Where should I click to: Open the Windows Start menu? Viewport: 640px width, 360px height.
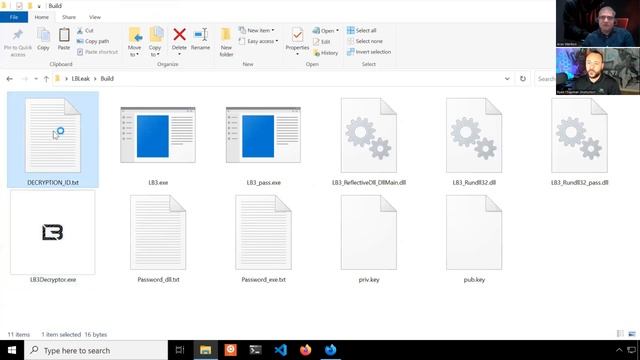[12, 350]
